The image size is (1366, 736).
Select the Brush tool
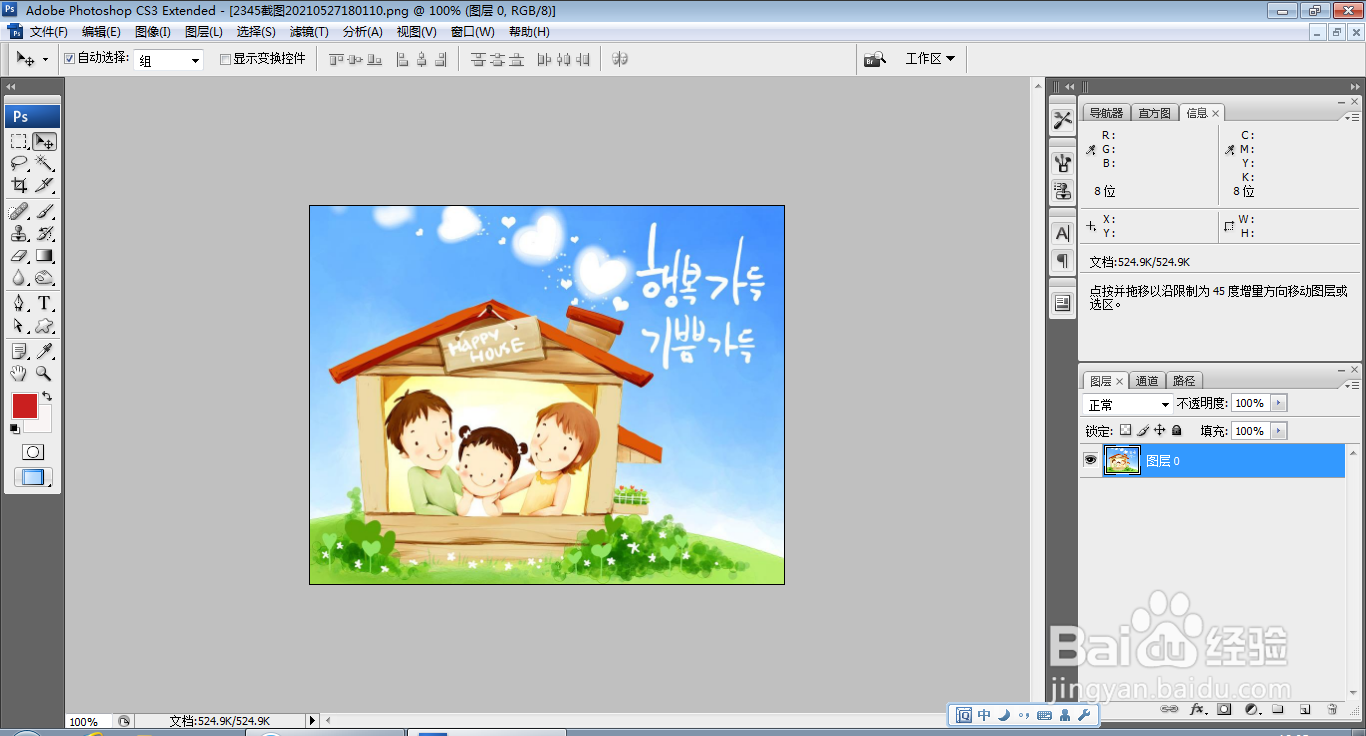click(x=44, y=212)
